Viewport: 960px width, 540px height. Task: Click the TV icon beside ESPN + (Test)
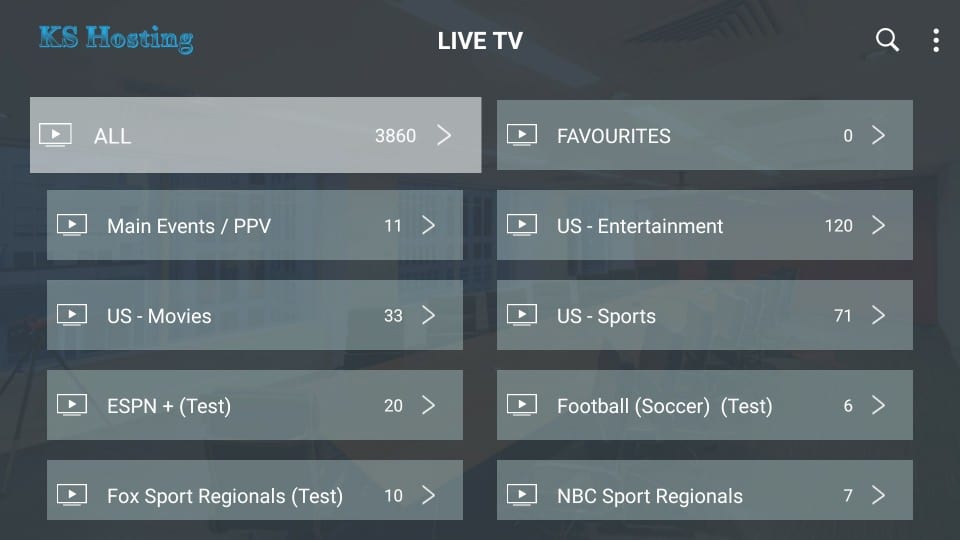[72, 405]
